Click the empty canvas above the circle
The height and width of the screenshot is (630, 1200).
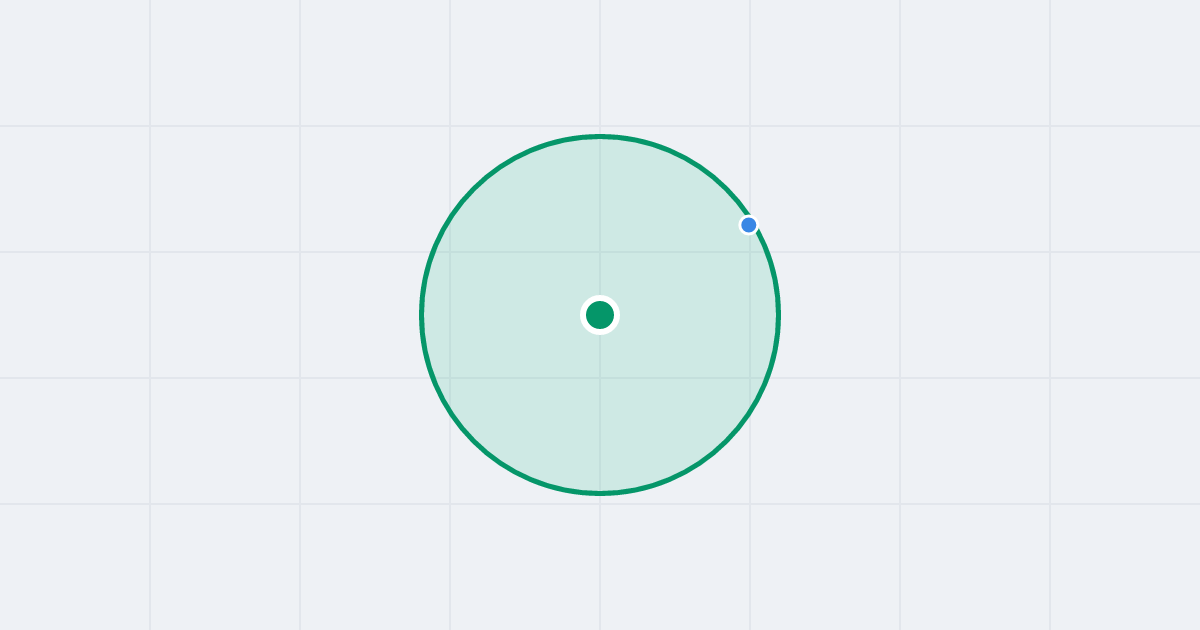coord(600,65)
